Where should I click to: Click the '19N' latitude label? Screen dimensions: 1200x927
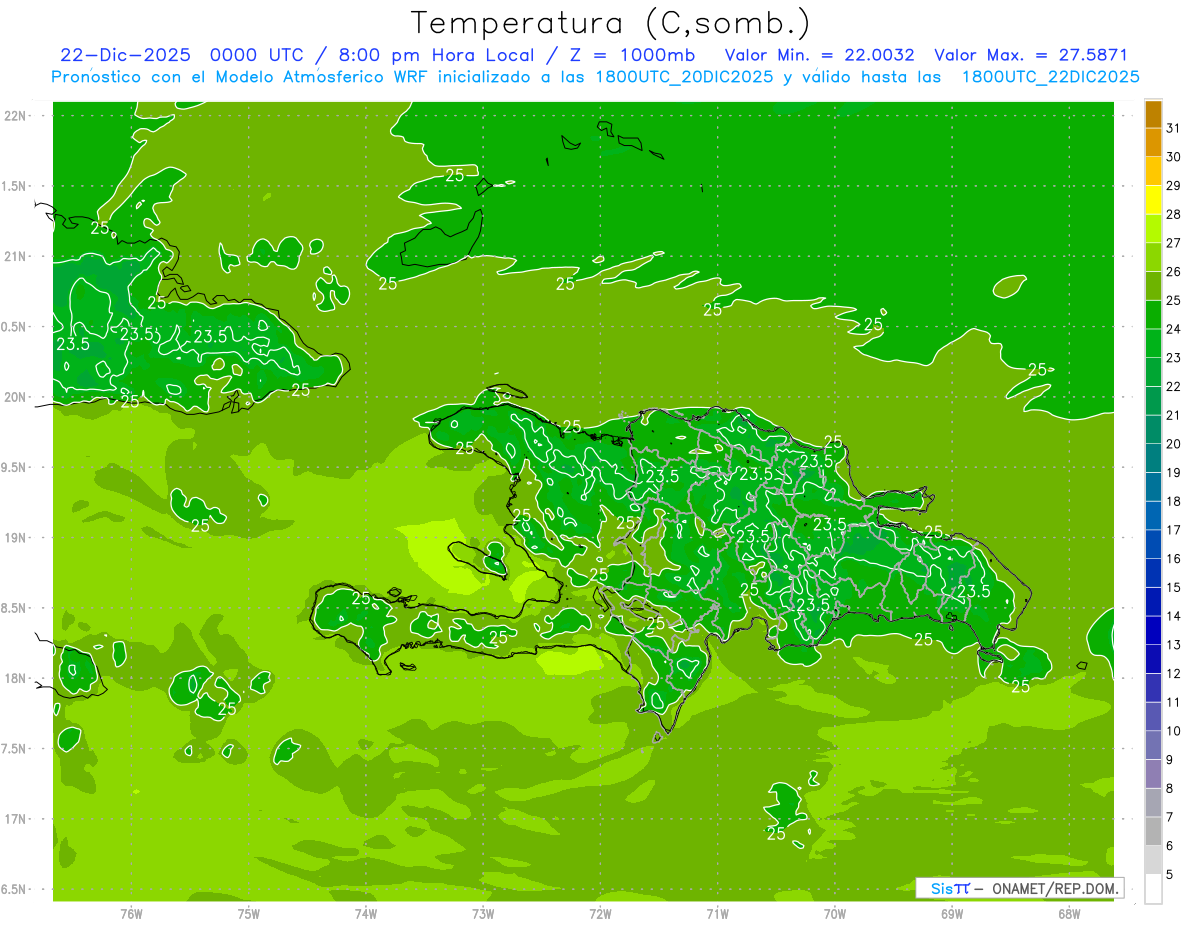(15, 538)
